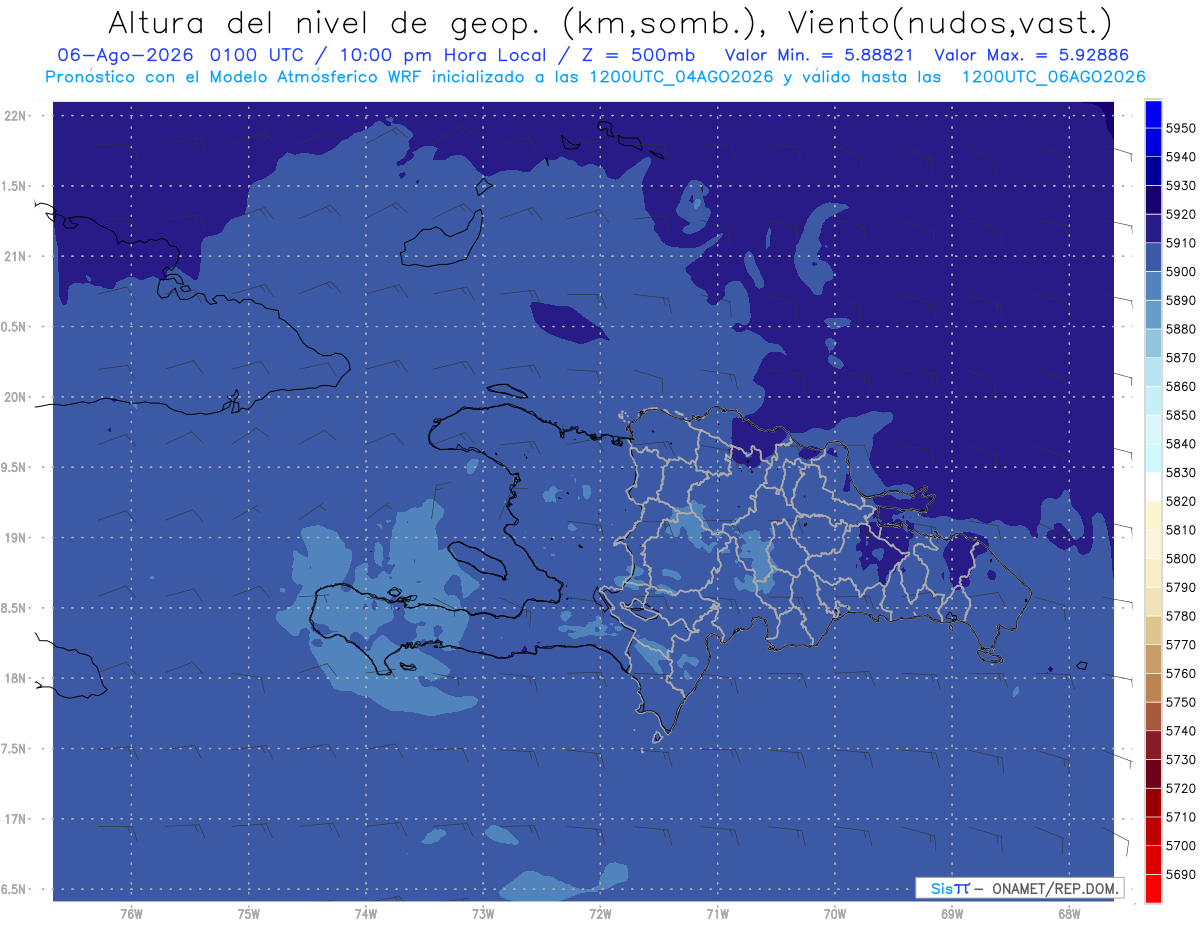
Task: Click the '5880' colorbar label
Action: pos(1180,329)
